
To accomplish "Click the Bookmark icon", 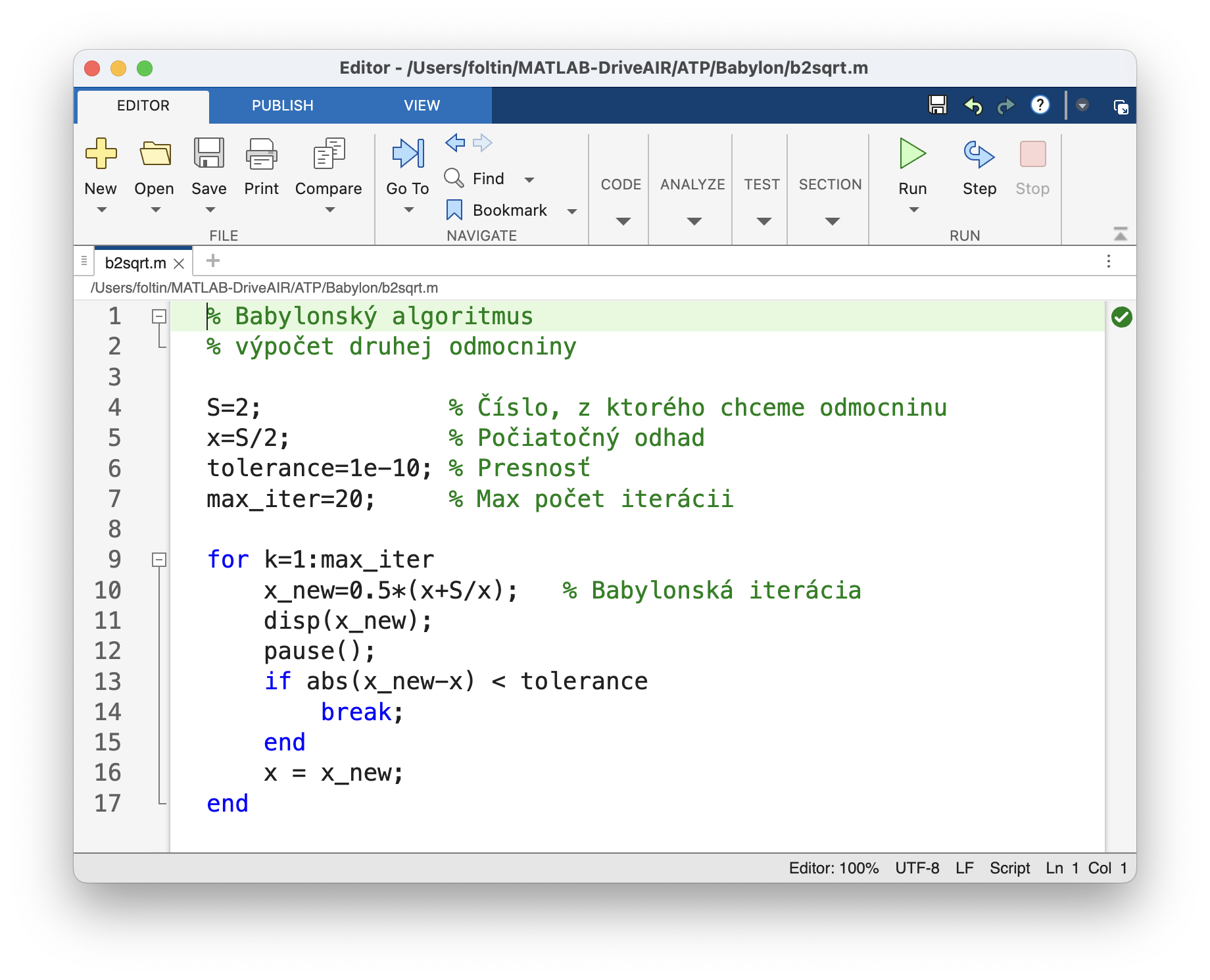I will coord(454,210).
